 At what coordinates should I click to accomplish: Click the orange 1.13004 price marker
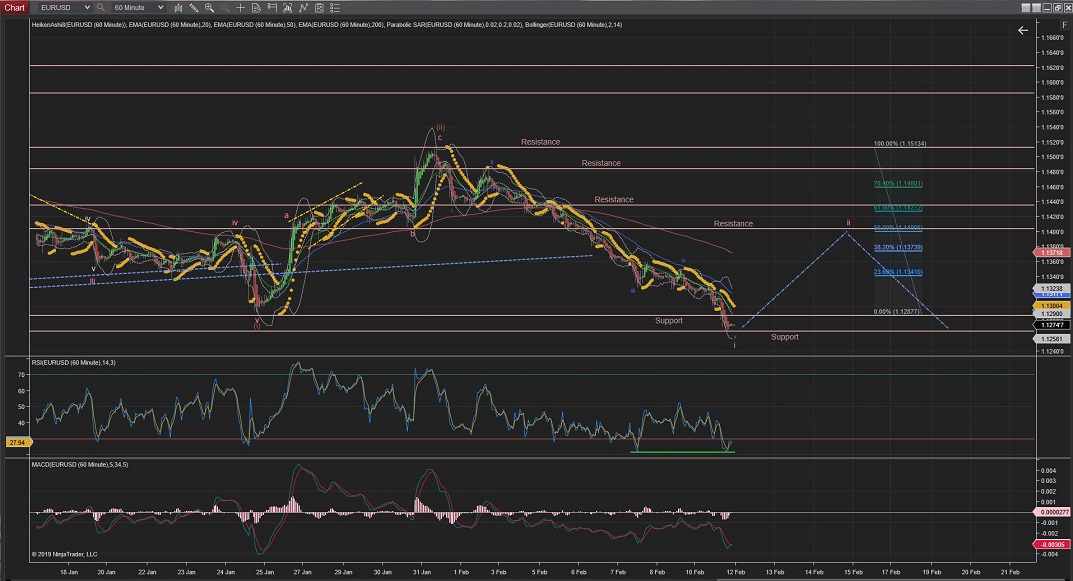click(1054, 306)
